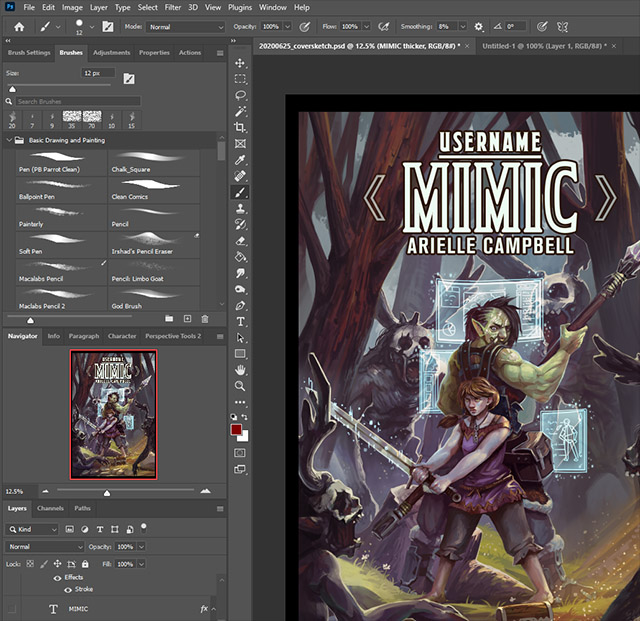Choose the Clean Comics brush
This screenshot has width=640, height=621.
154,190
